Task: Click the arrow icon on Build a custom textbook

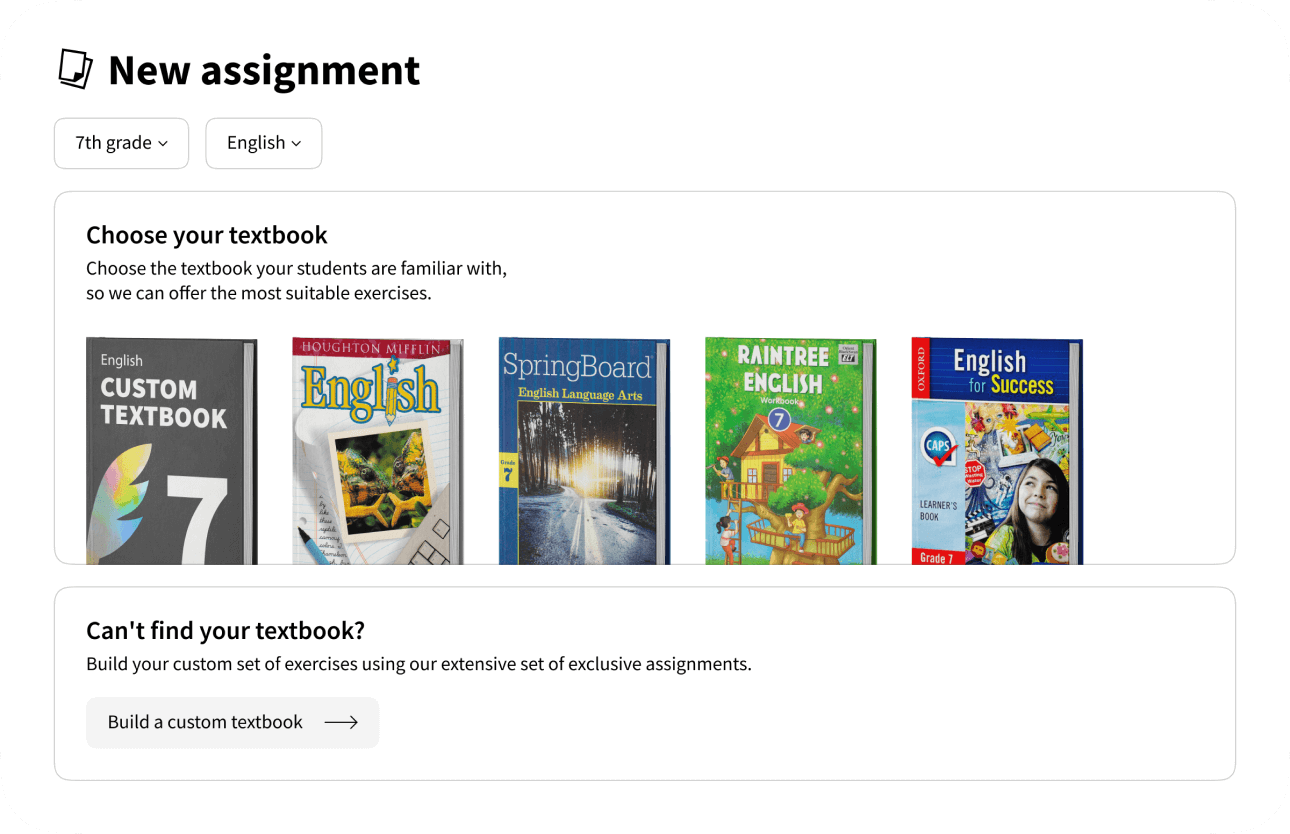Action: (x=341, y=722)
